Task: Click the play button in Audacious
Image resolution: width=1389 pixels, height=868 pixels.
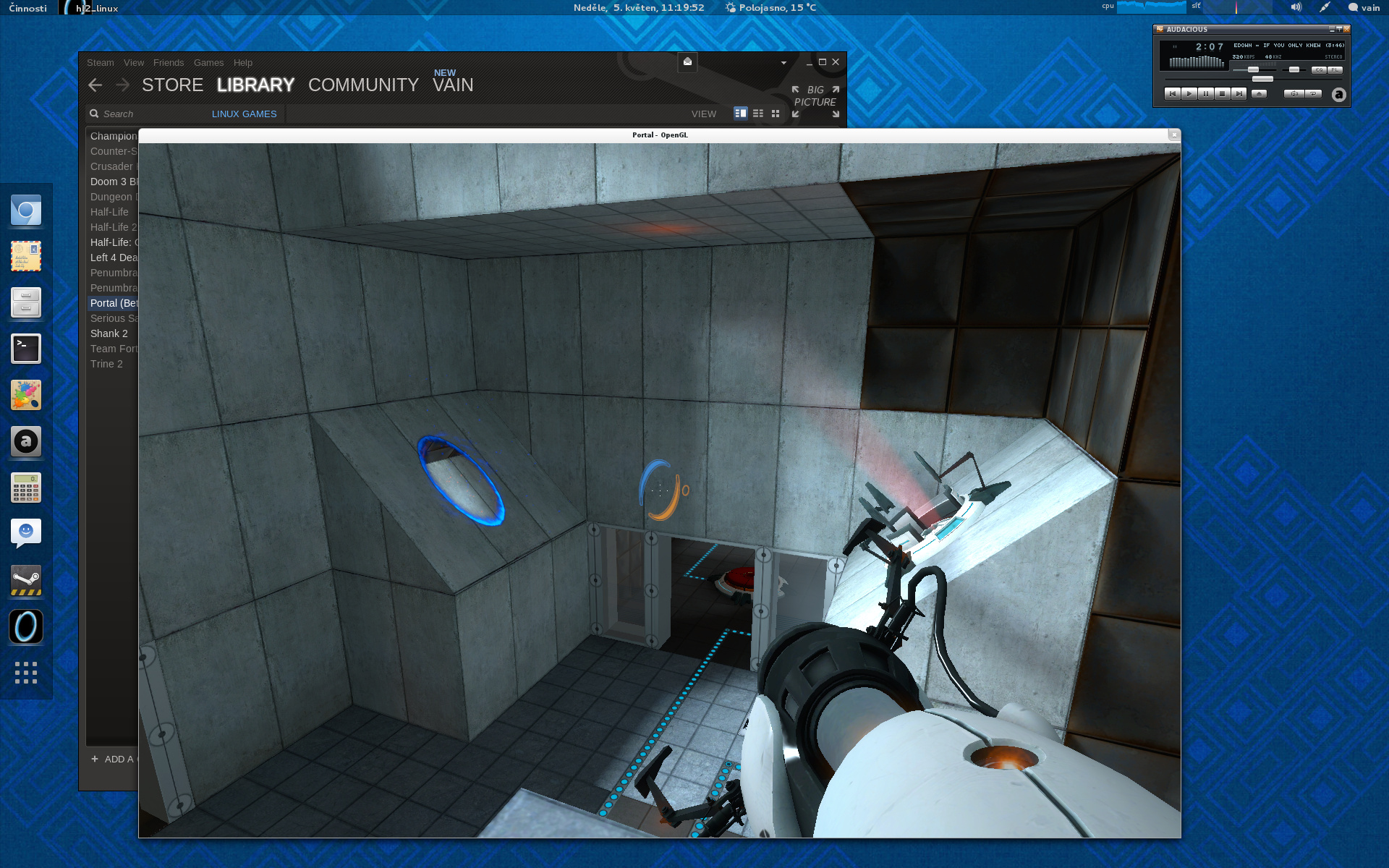Action: pos(1189,94)
